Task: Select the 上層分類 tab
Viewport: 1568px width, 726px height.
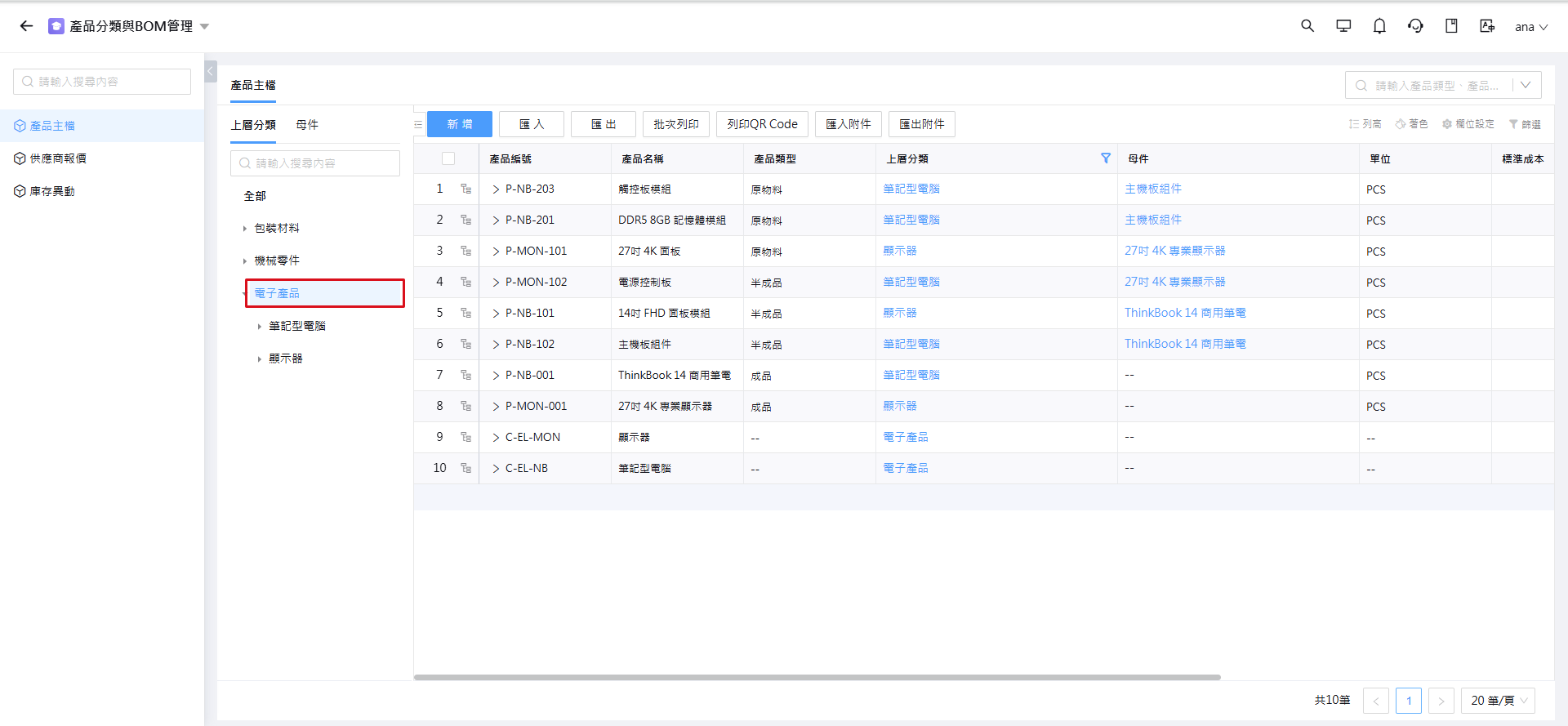Action: pos(253,125)
